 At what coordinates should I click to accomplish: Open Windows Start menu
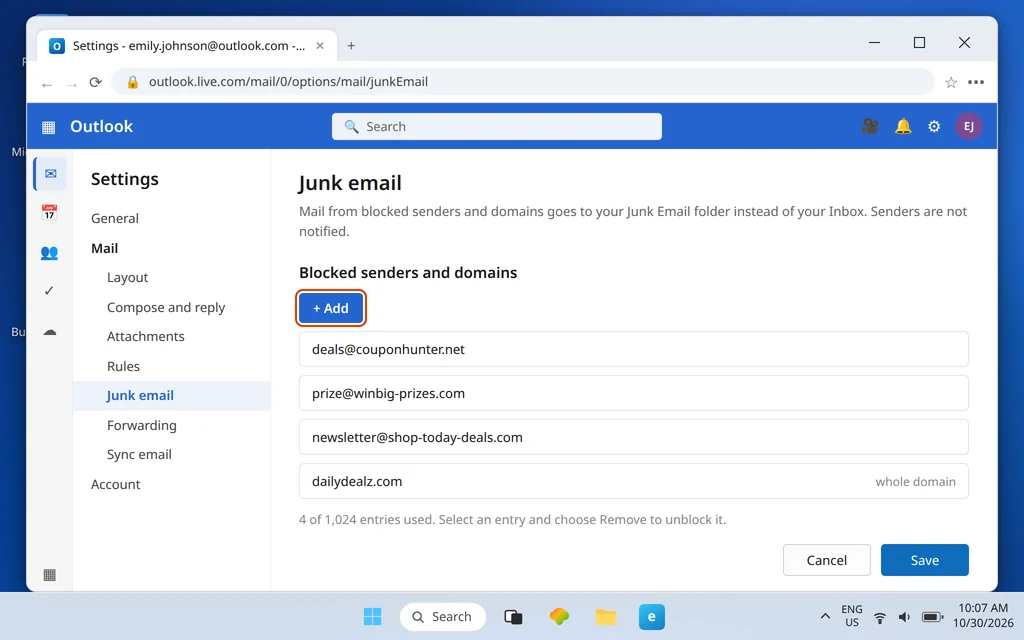(372, 616)
